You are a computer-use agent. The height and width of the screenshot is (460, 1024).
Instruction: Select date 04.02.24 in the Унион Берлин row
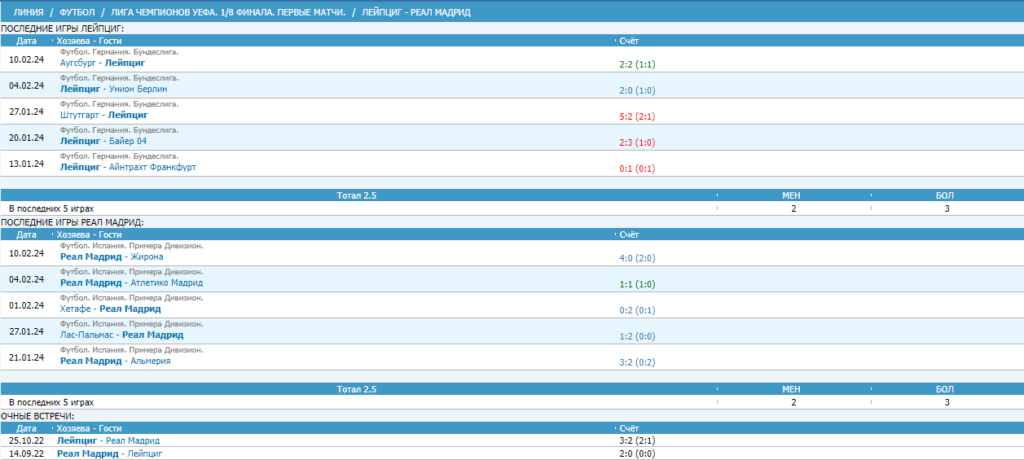(x=27, y=85)
